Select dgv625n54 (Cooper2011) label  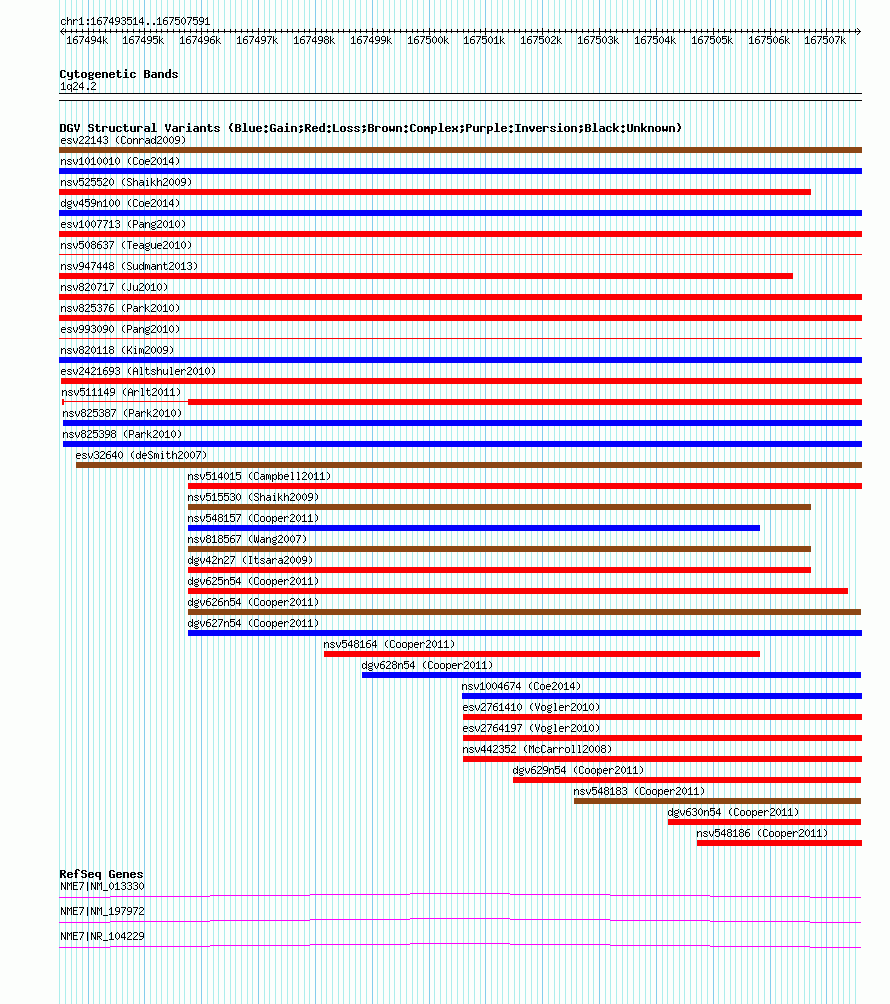(253, 581)
